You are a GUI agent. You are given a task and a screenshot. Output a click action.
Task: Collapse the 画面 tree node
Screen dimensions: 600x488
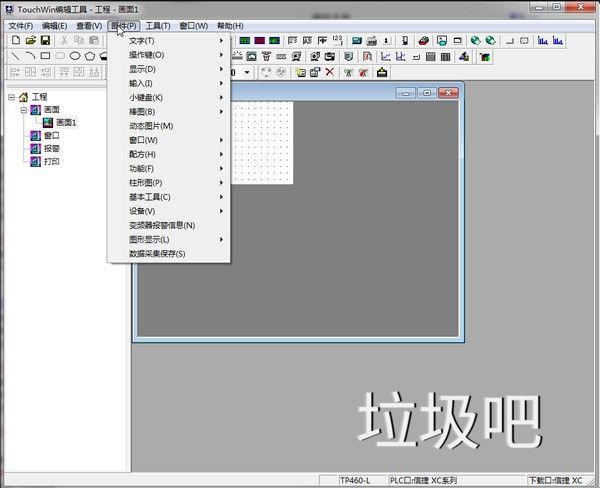point(24,110)
